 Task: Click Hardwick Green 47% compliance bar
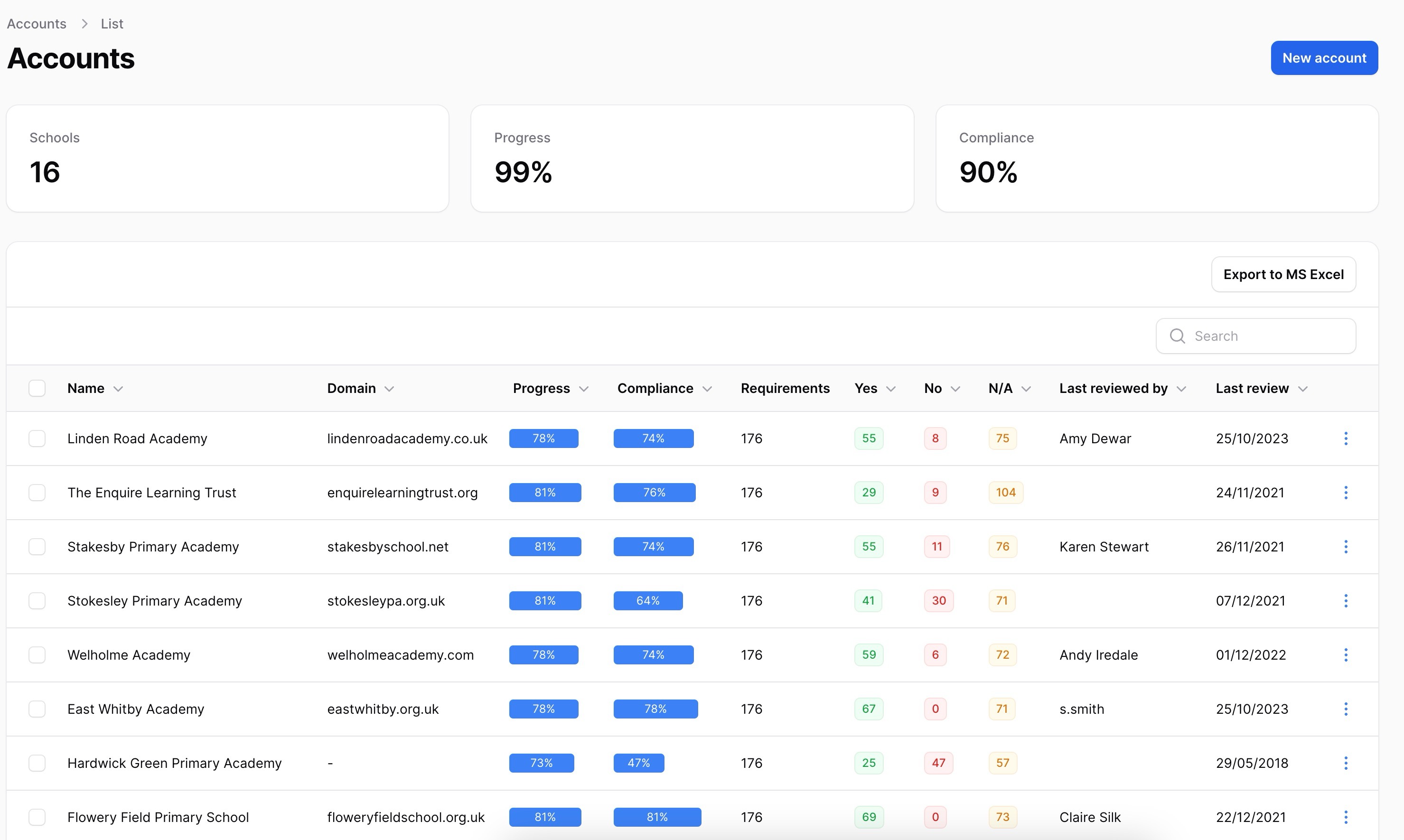tap(638, 763)
